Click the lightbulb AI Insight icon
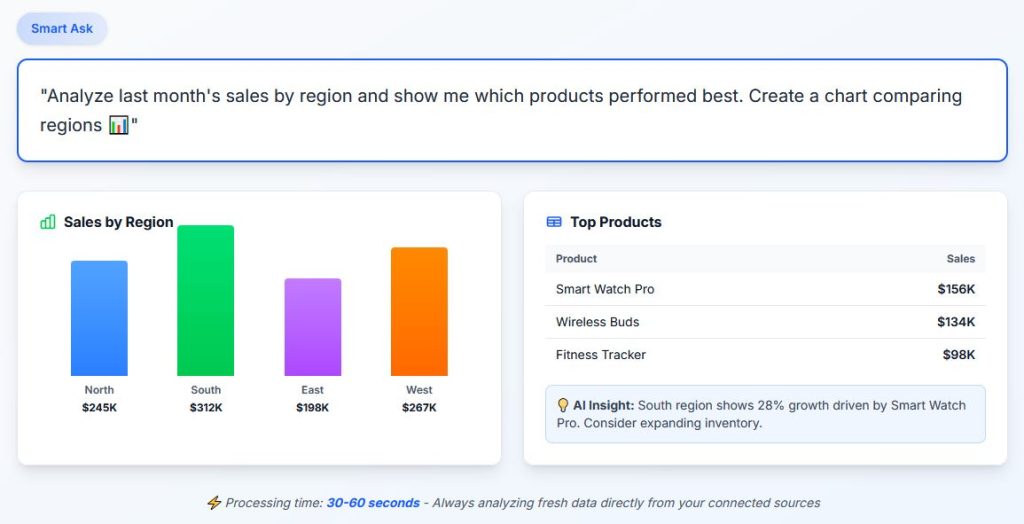Image resolution: width=1024 pixels, height=524 pixels. 563,405
